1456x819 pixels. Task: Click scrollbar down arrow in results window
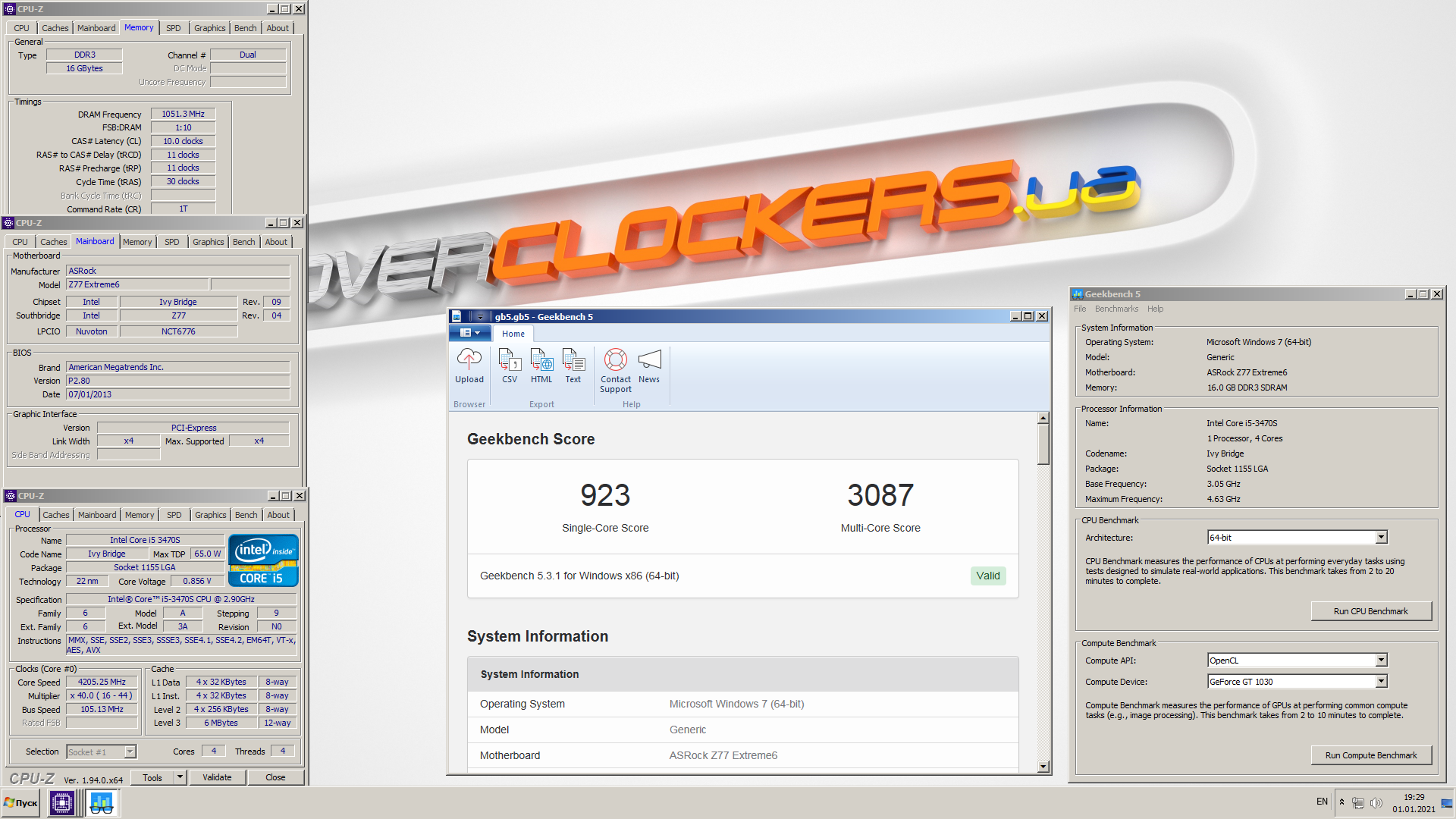(x=1043, y=767)
